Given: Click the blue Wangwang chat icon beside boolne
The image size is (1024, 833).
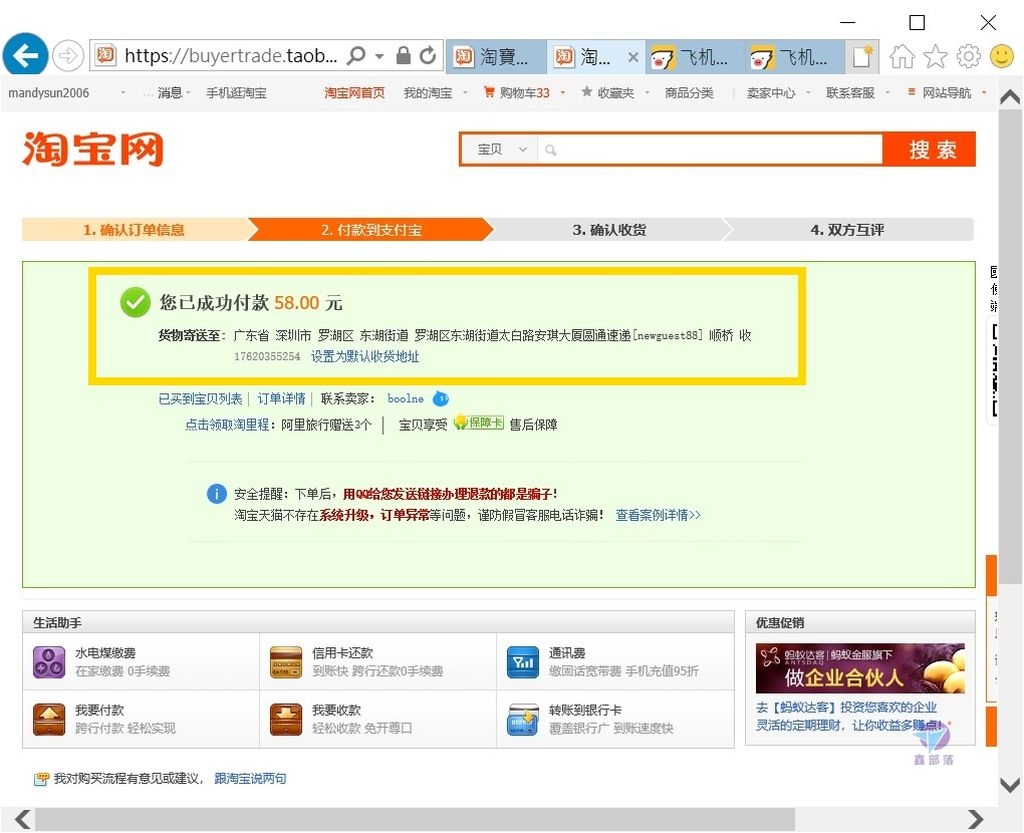Looking at the screenshot, I should (441, 398).
